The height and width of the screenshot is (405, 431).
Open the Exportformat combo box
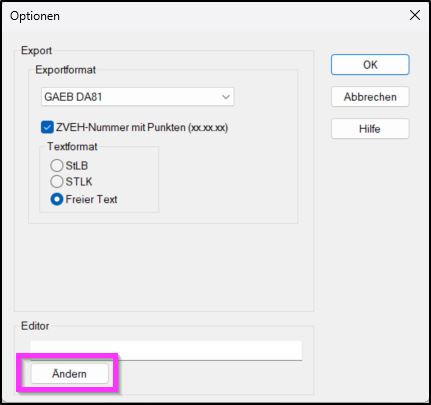coord(137,97)
